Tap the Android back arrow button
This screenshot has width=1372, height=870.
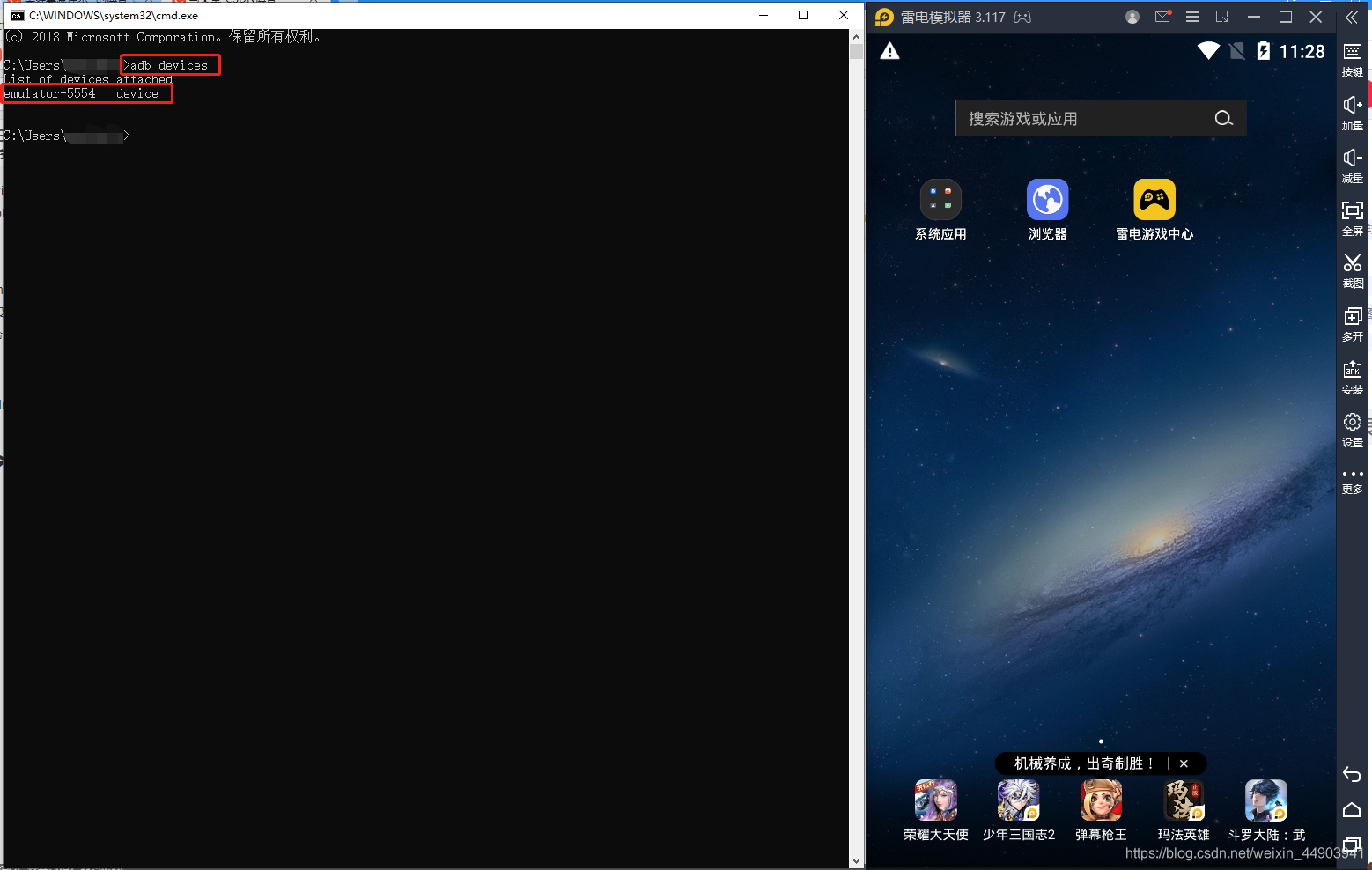1352,774
